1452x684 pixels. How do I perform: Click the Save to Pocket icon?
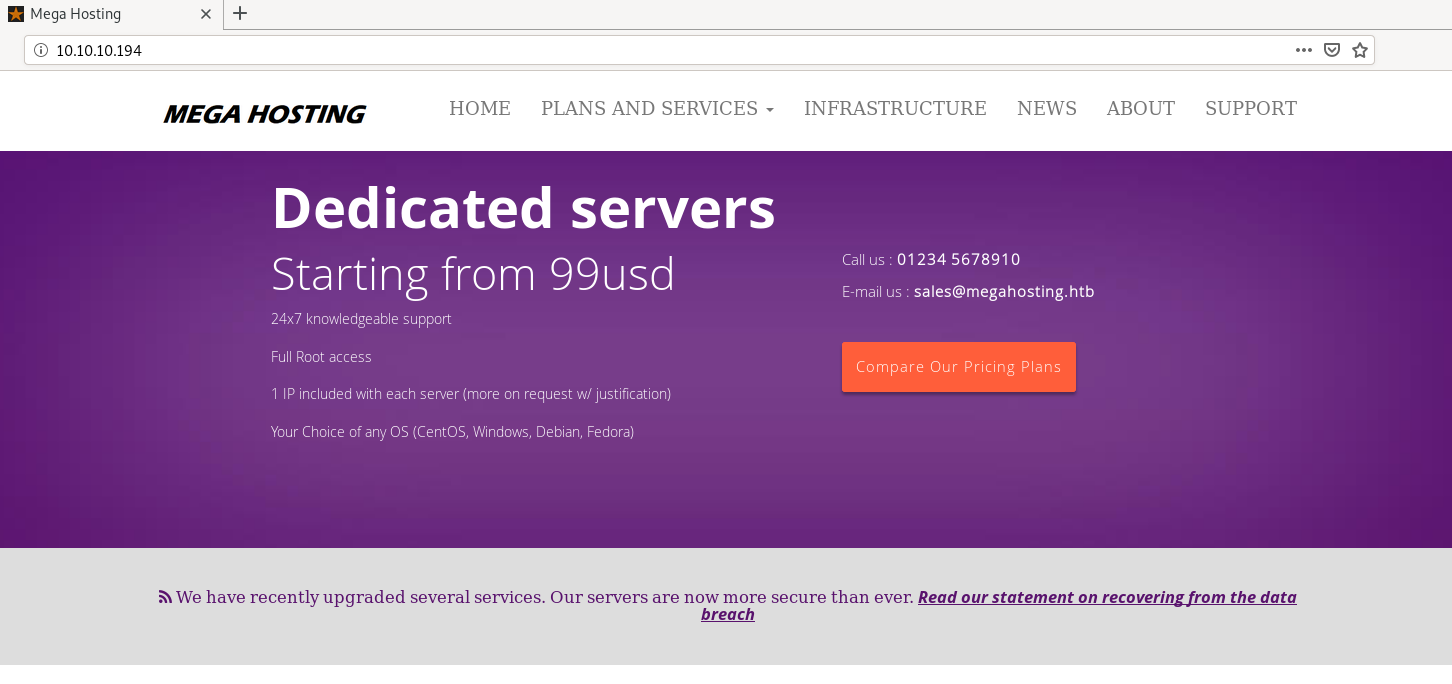click(1331, 50)
